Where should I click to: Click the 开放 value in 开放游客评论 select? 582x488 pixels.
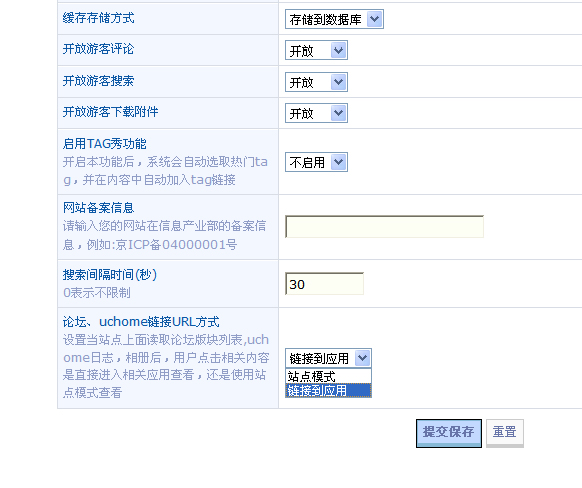302,51
